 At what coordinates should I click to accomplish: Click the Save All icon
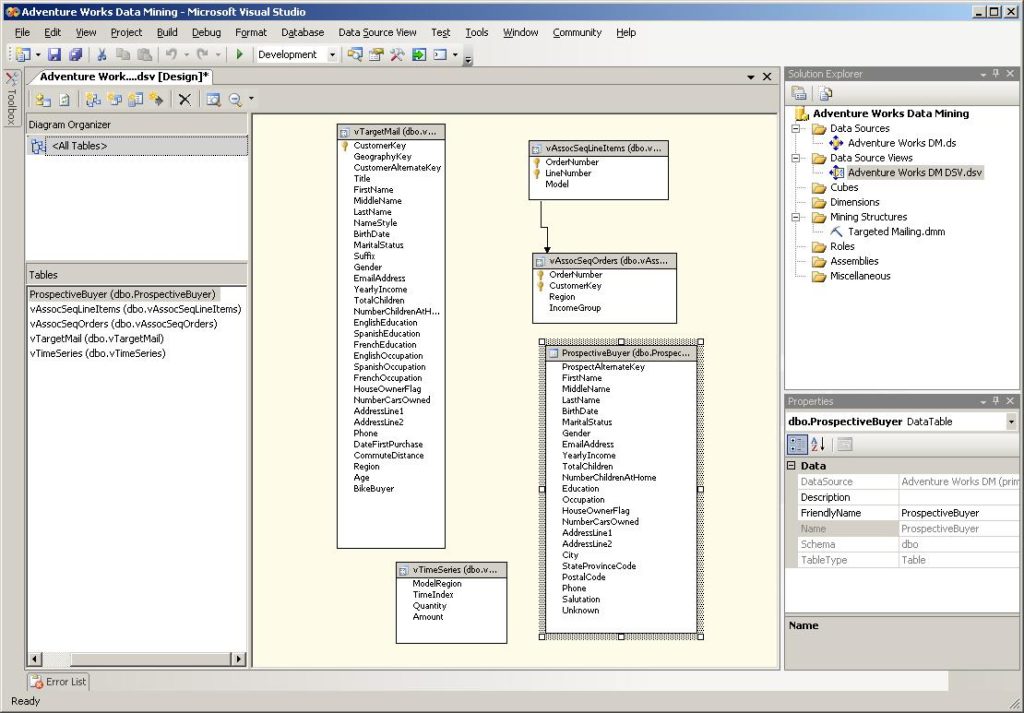point(76,55)
